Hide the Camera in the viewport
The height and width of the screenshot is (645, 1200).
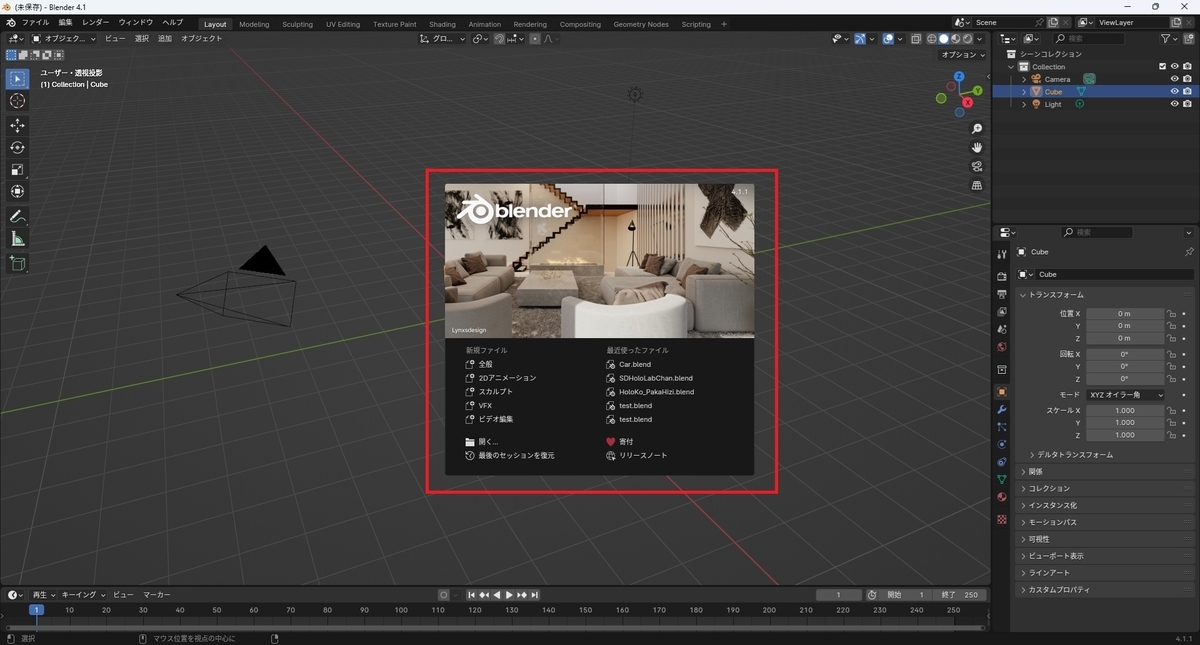(x=1175, y=79)
